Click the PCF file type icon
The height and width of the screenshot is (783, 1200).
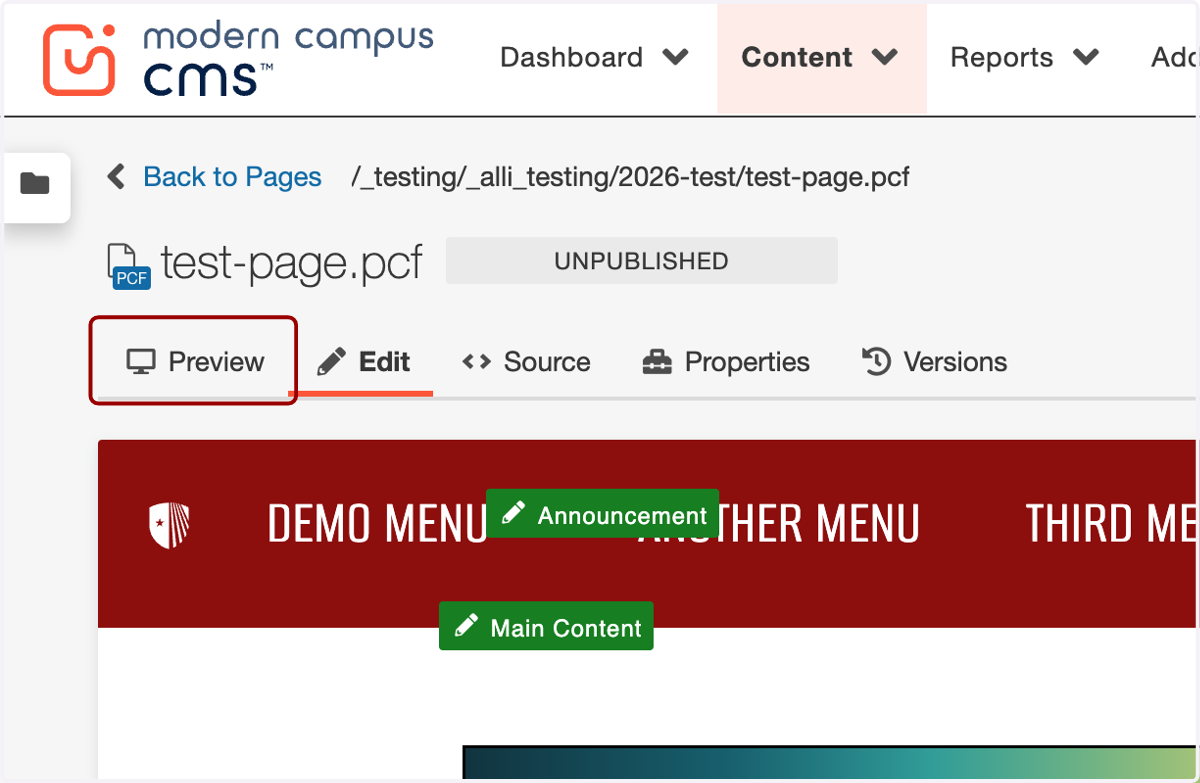(x=129, y=265)
